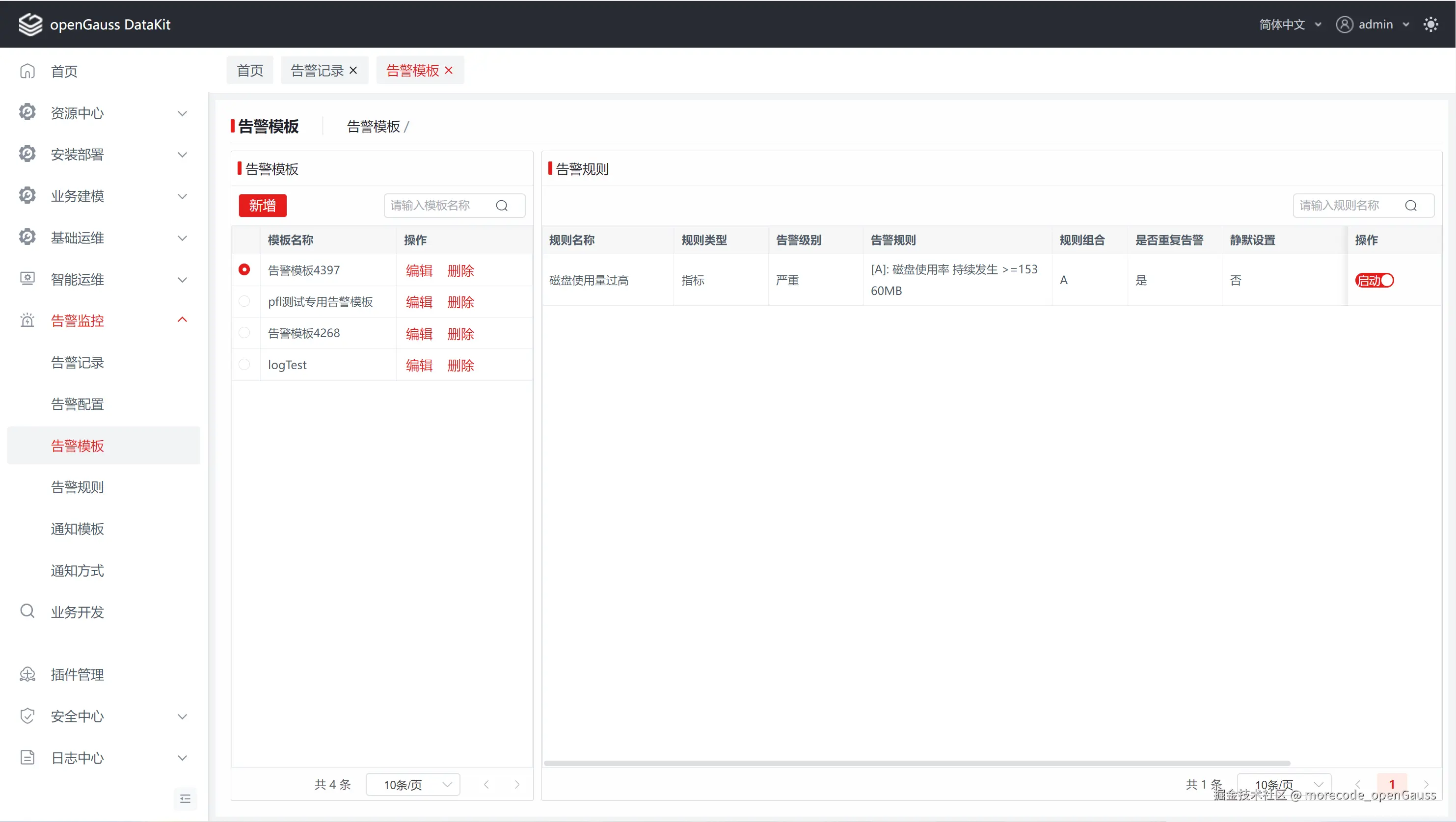This screenshot has width=1456, height=822.
Task: Open 告警规则 in the sidebar menu
Action: [78, 487]
